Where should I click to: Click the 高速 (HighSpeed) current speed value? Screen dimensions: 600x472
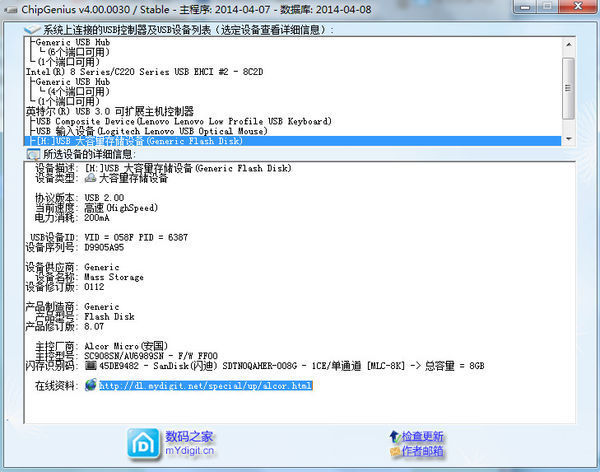[x=121, y=208]
